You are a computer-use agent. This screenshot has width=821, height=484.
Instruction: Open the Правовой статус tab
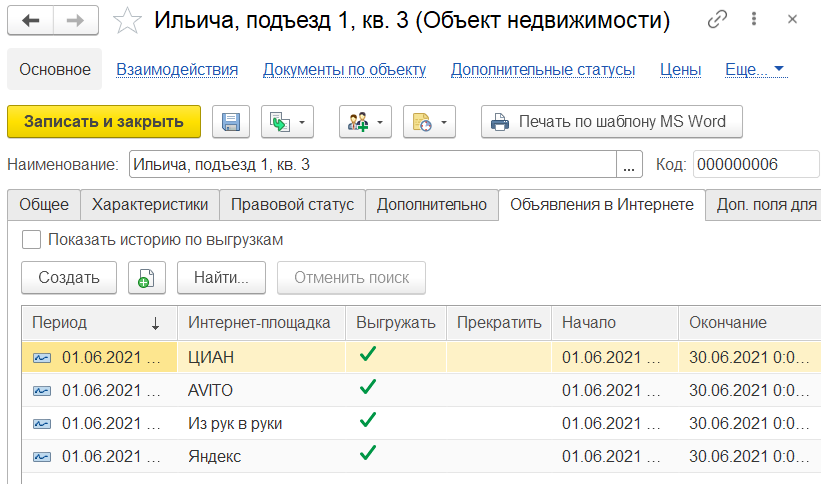pos(292,204)
